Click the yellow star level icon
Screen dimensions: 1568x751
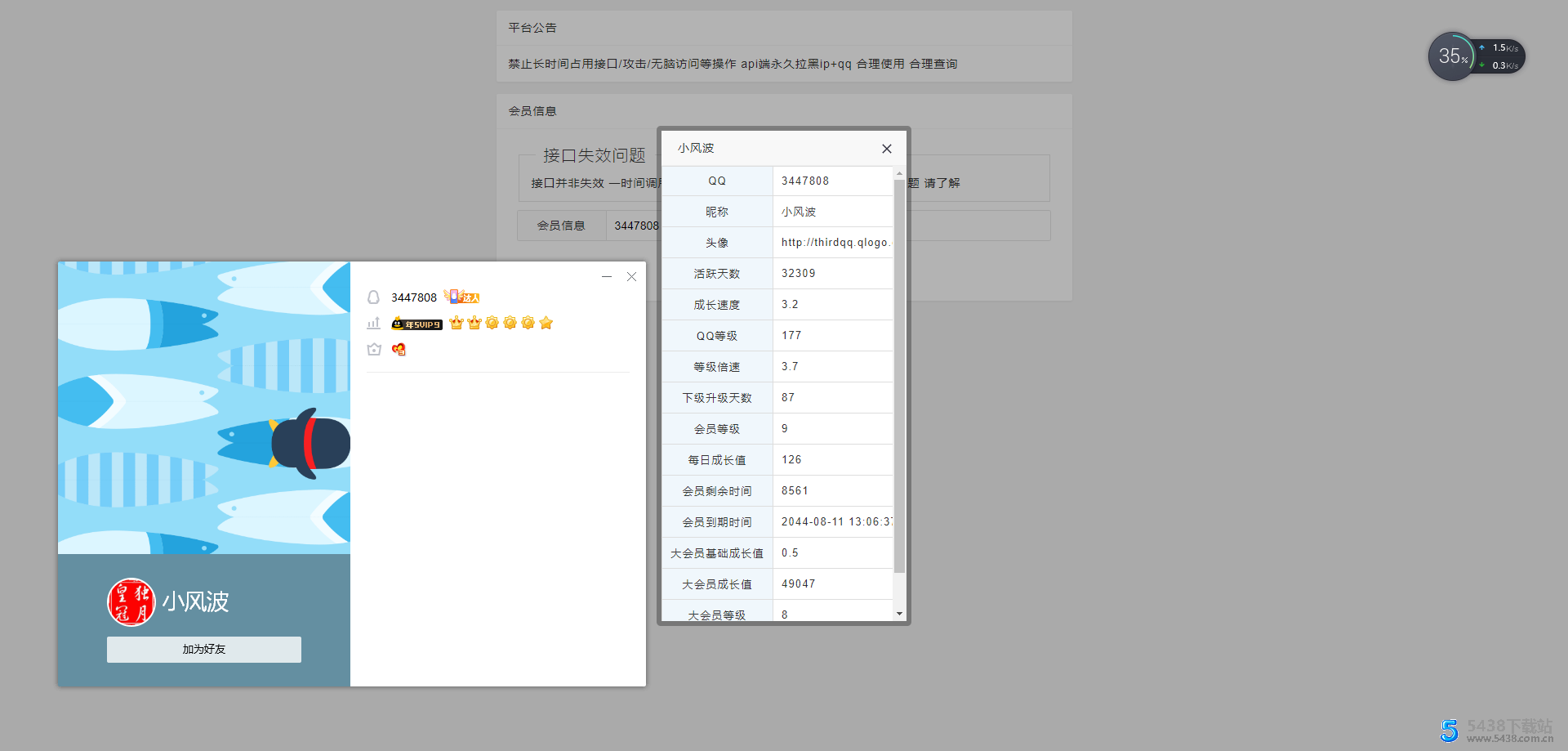546,323
